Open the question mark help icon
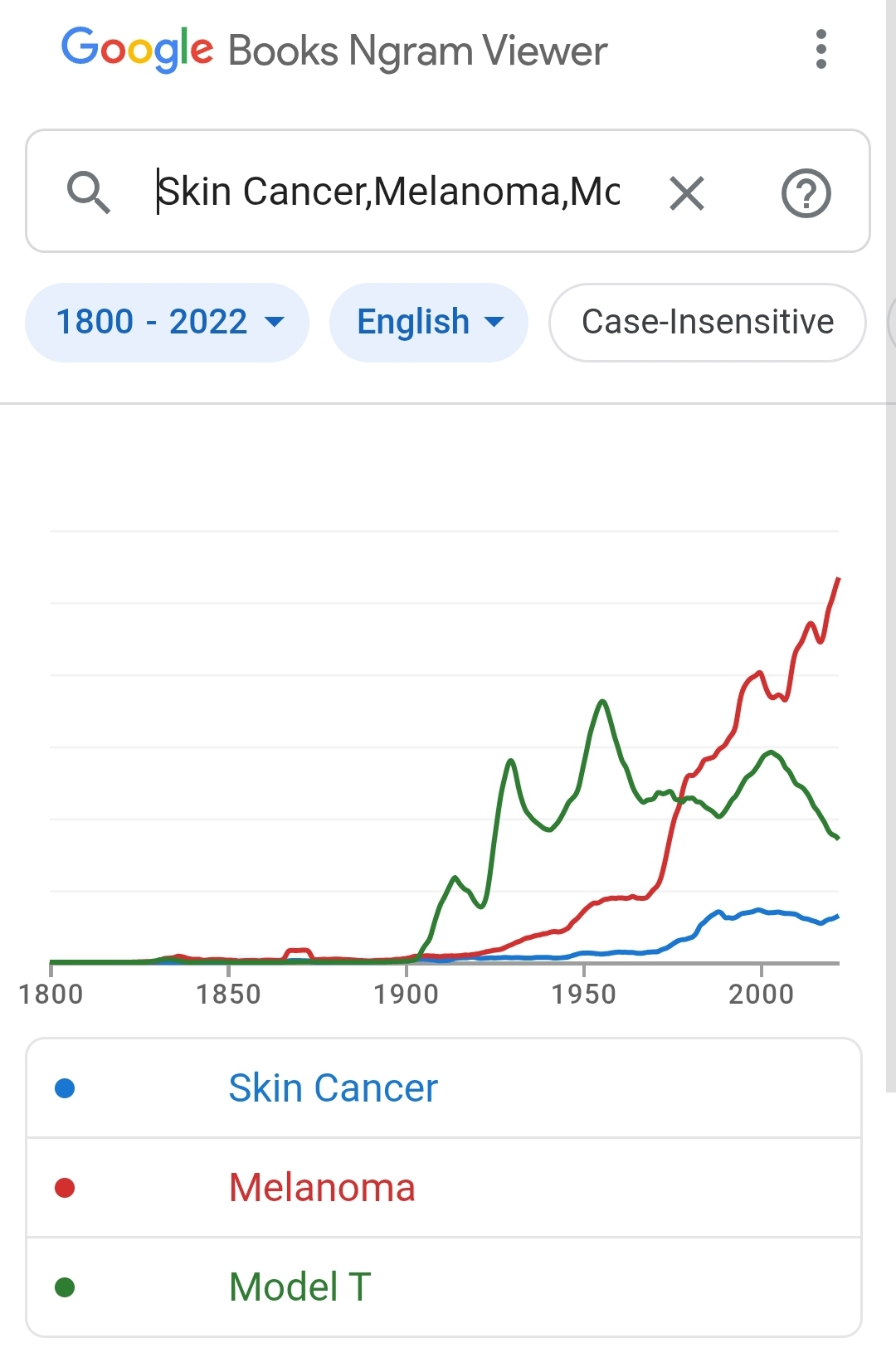The width and height of the screenshot is (896, 1367). coord(806,193)
